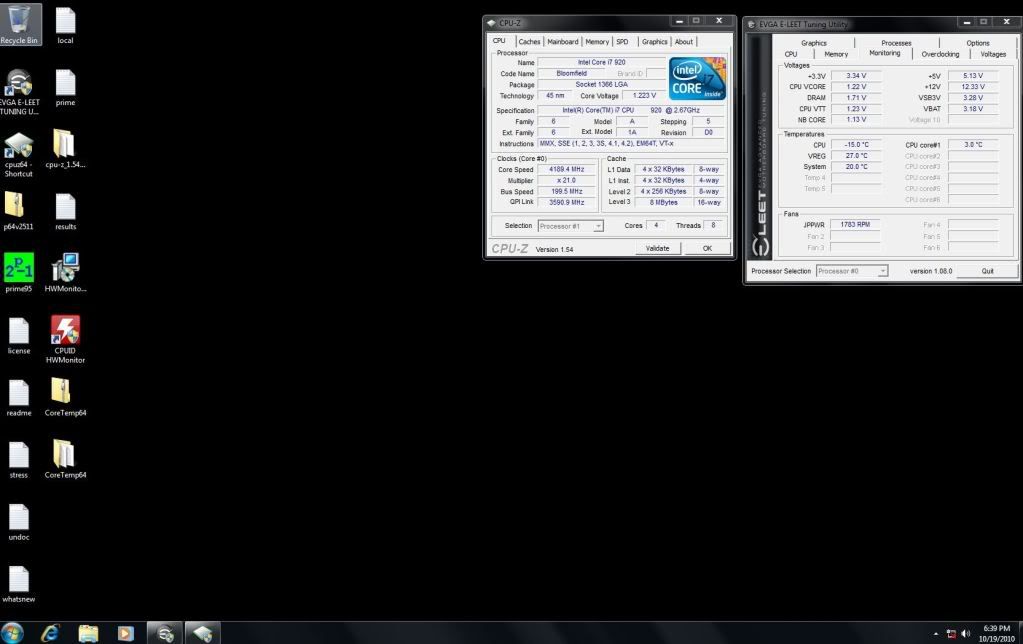Select the CPU tab in CPU-Z
This screenshot has height=644, width=1023.
tap(499, 40)
